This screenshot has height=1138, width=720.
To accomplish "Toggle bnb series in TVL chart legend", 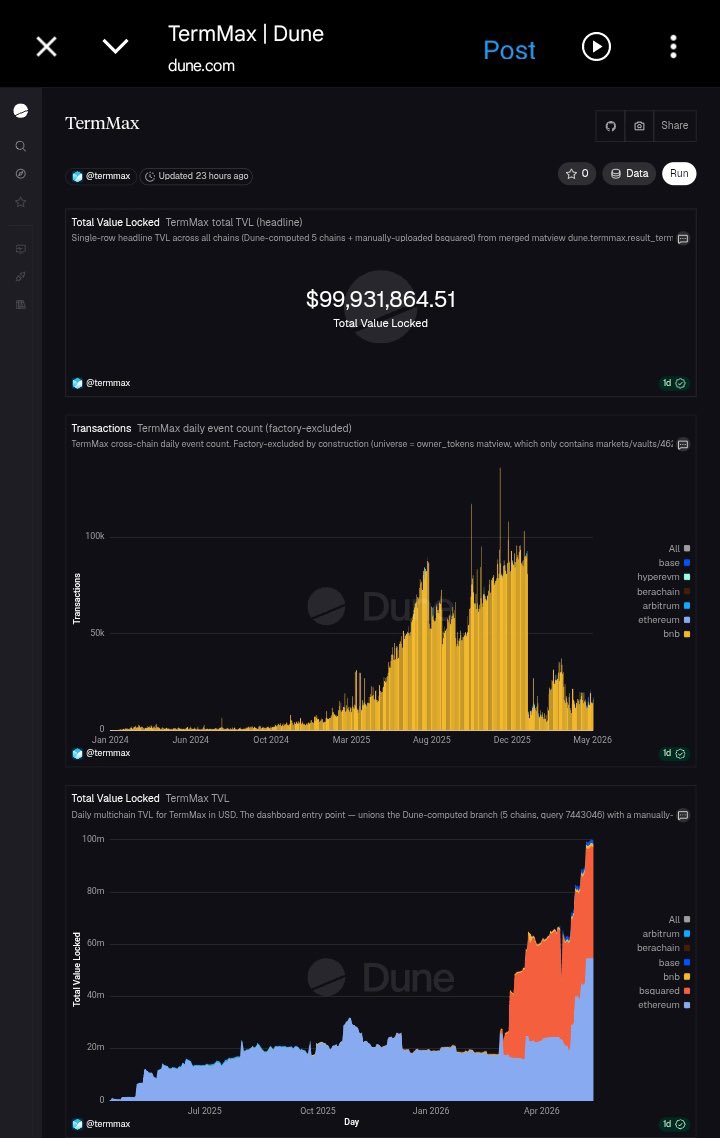I will pos(676,977).
